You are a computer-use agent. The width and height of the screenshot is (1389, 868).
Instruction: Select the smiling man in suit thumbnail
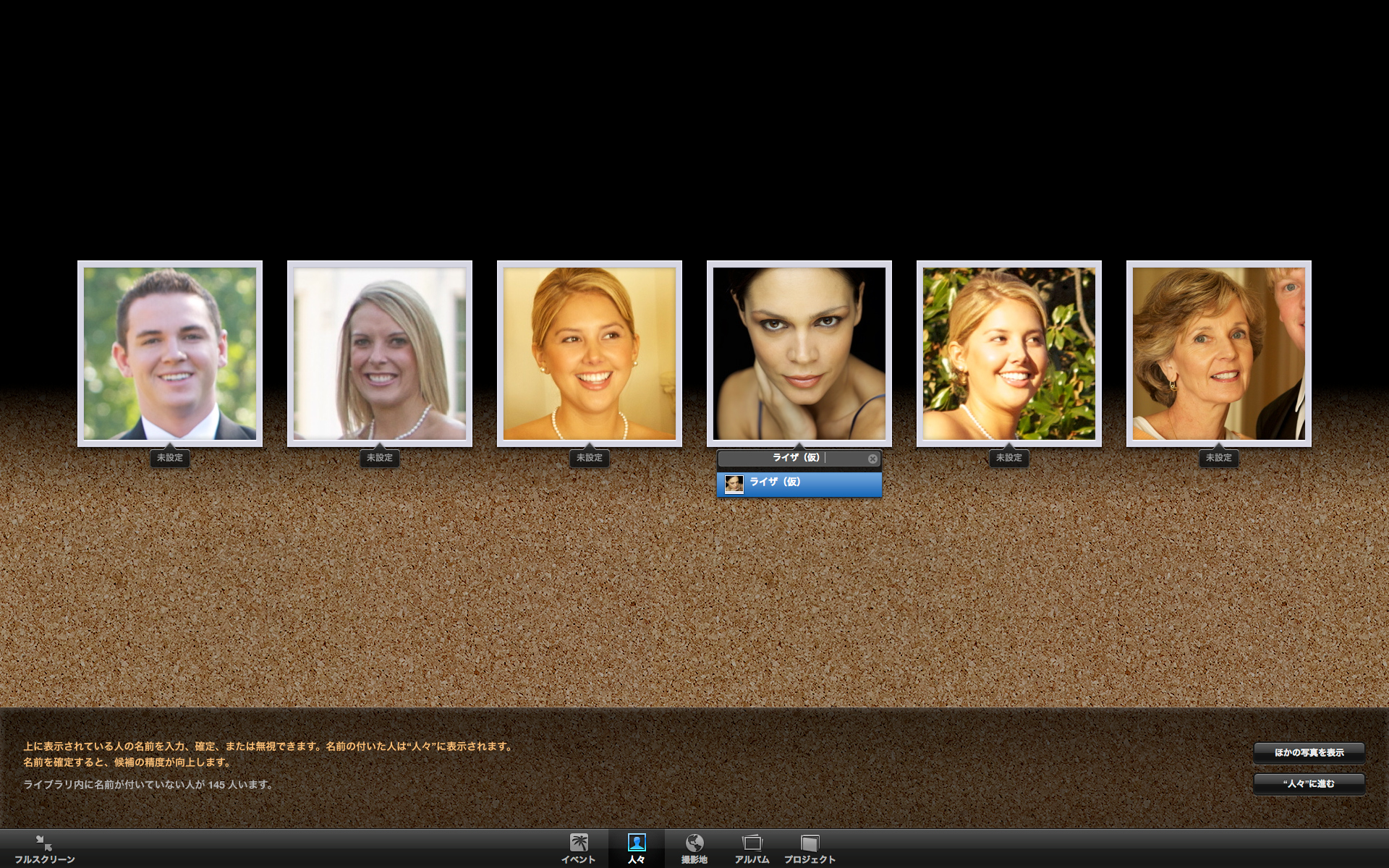170,354
